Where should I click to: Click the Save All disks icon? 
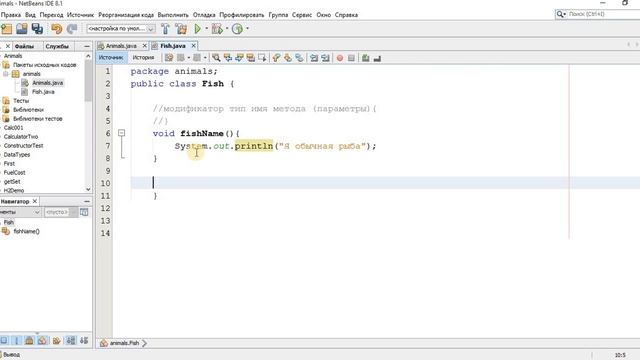(37, 29)
